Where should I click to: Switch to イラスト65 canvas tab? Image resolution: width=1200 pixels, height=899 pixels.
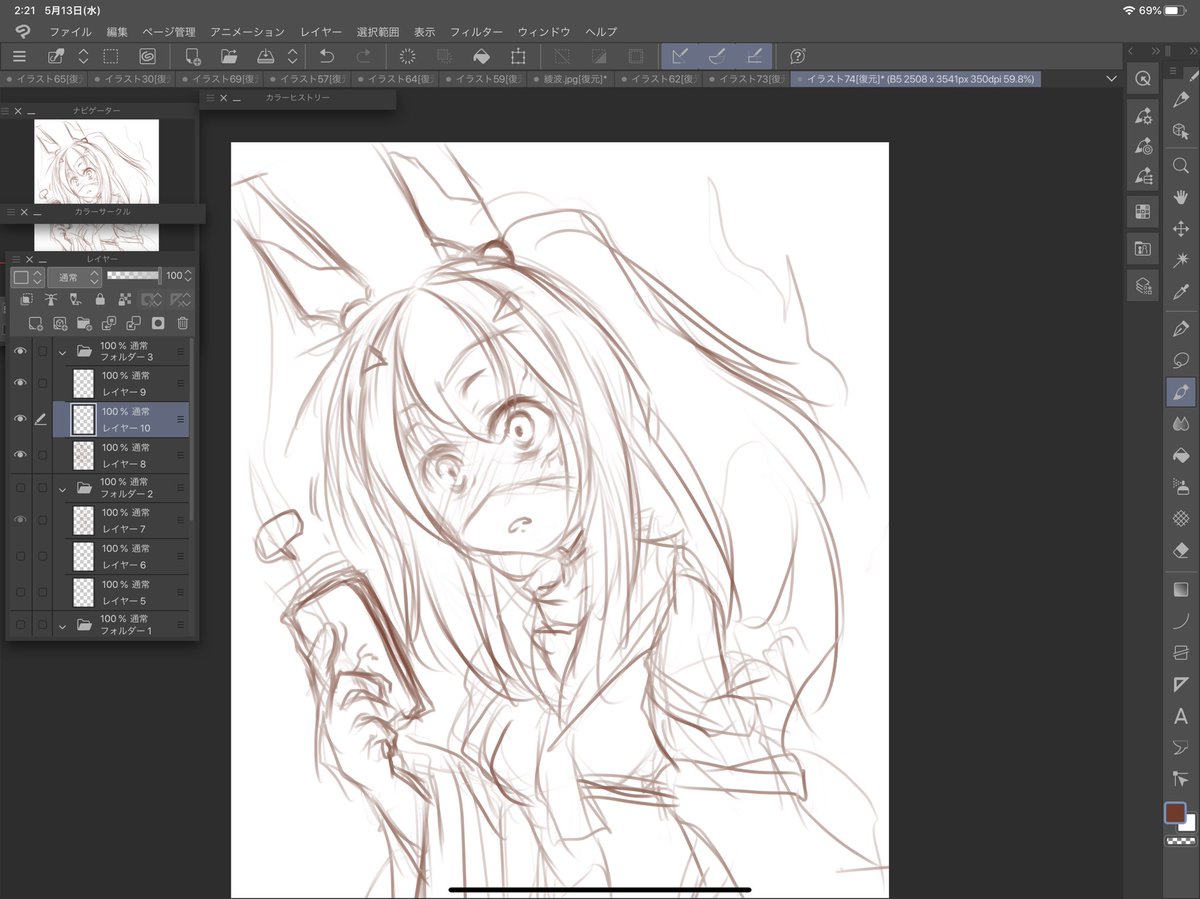(x=44, y=79)
